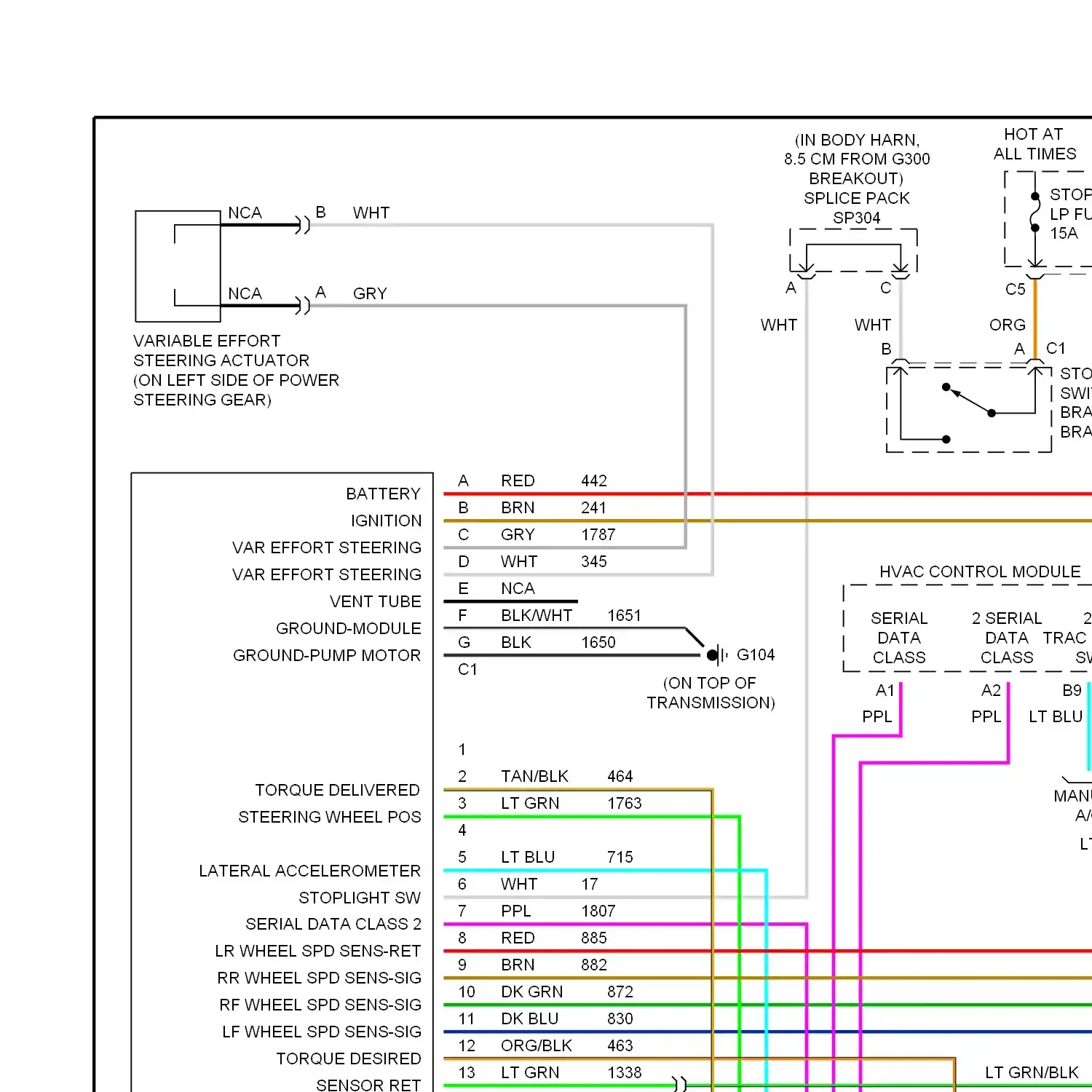Image resolution: width=1092 pixels, height=1092 pixels.
Task: Select the BLK label on pin G row
Action: pos(516,642)
